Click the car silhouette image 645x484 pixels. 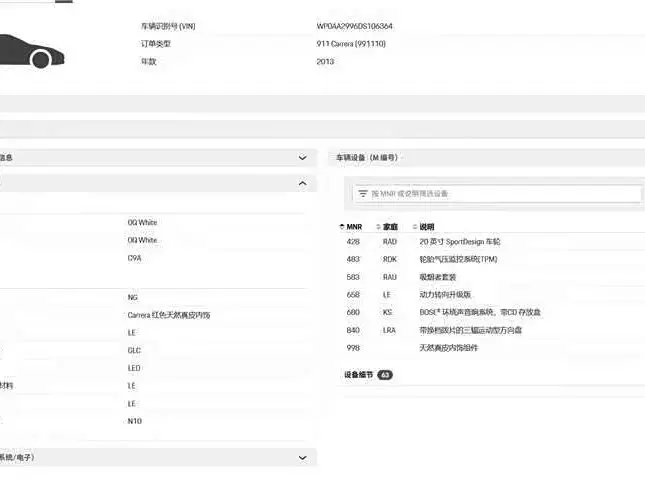(x=32, y=51)
